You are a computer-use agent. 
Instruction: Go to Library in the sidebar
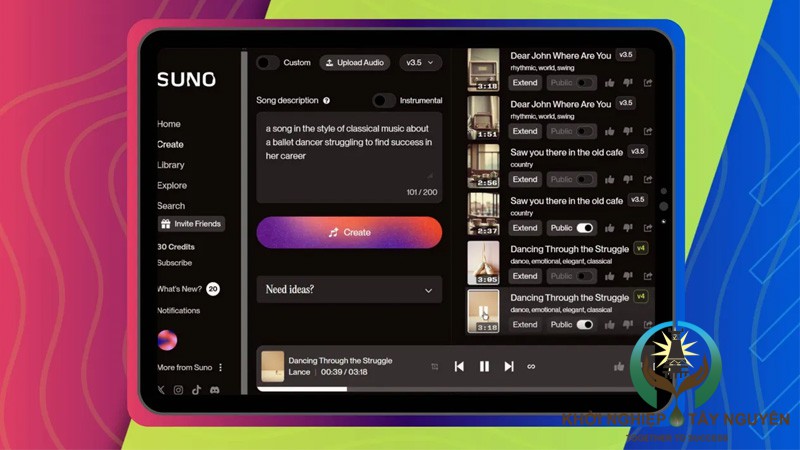click(171, 165)
